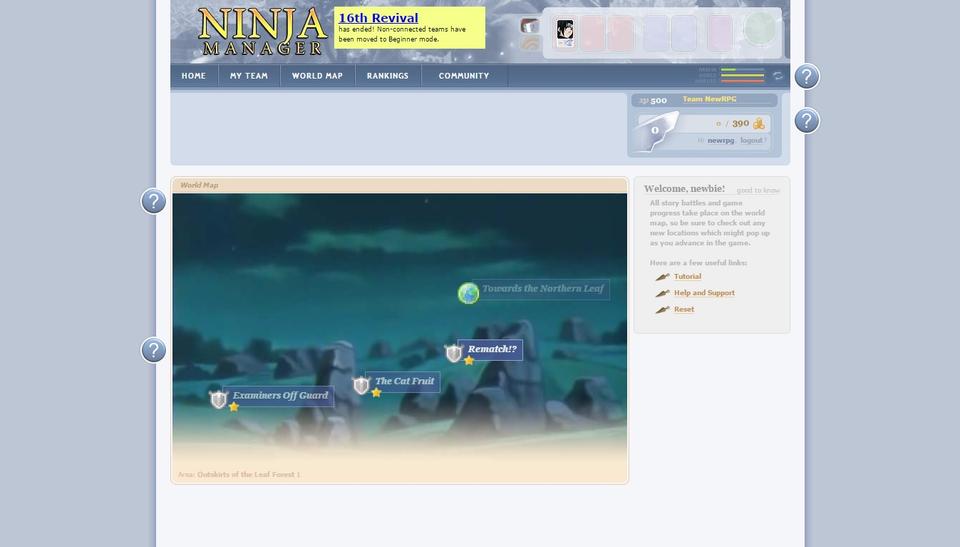
Task: Go to My Team page
Action: click(x=249, y=76)
